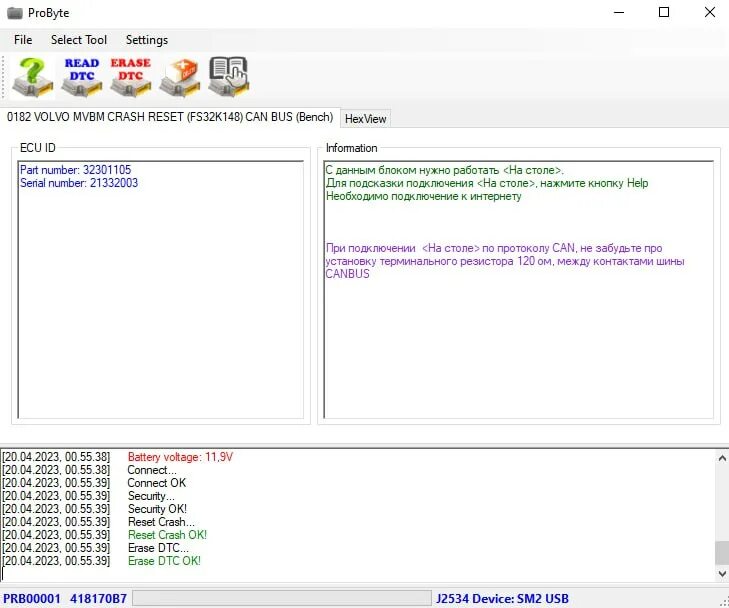Click the open book manual icon
This screenshot has height=608, width=729.
[x=228, y=77]
